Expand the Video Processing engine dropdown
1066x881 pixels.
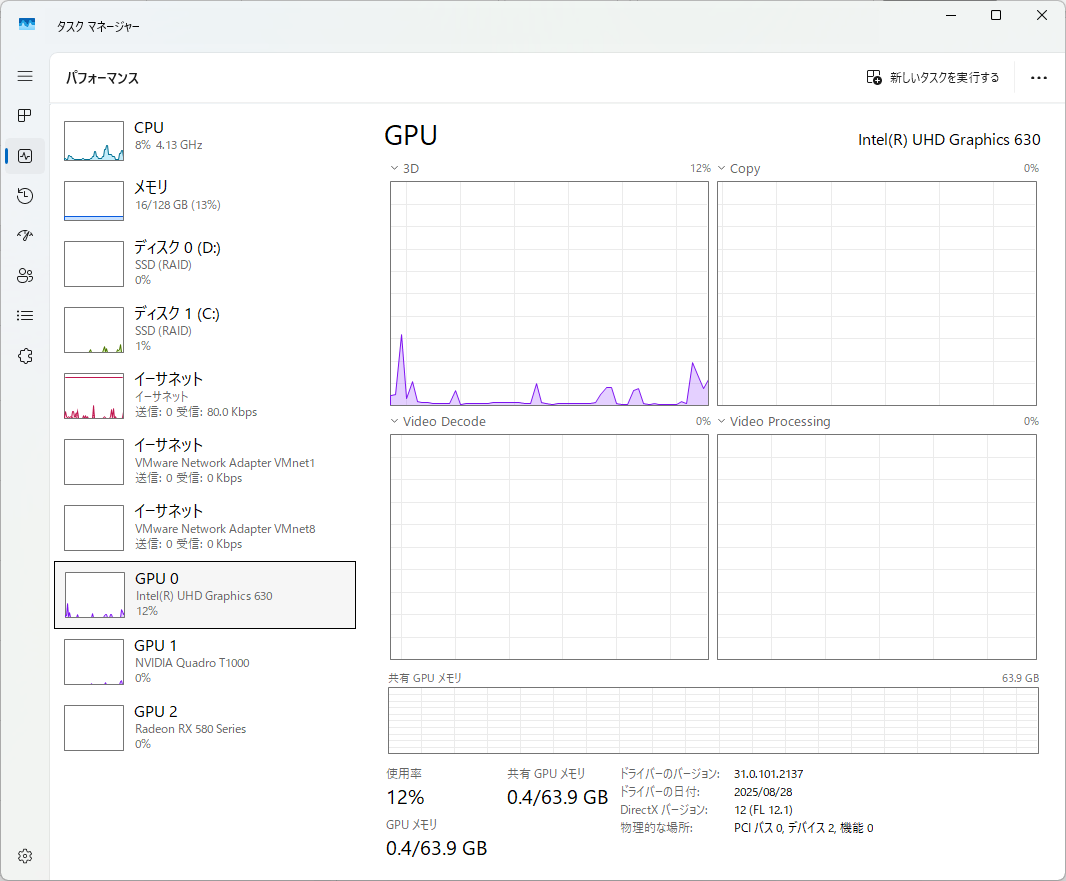point(721,421)
